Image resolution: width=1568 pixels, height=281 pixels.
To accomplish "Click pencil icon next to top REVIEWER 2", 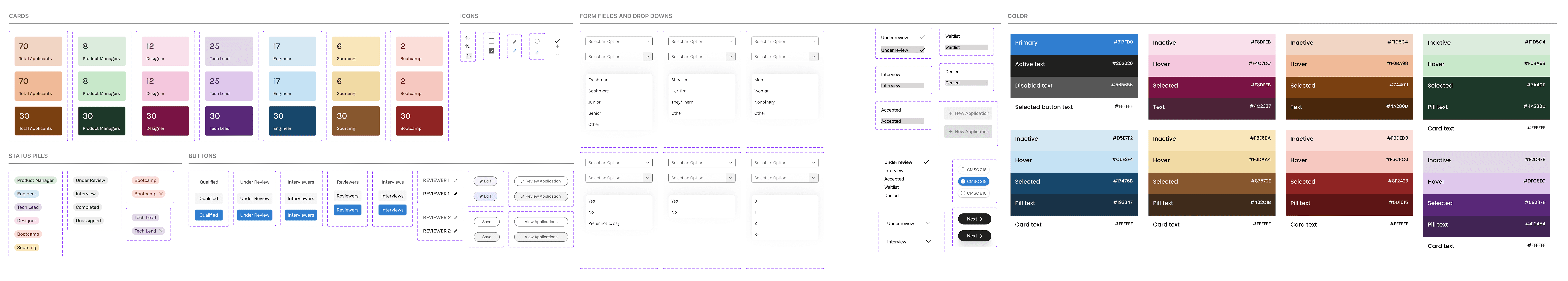I will coord(455,218).
